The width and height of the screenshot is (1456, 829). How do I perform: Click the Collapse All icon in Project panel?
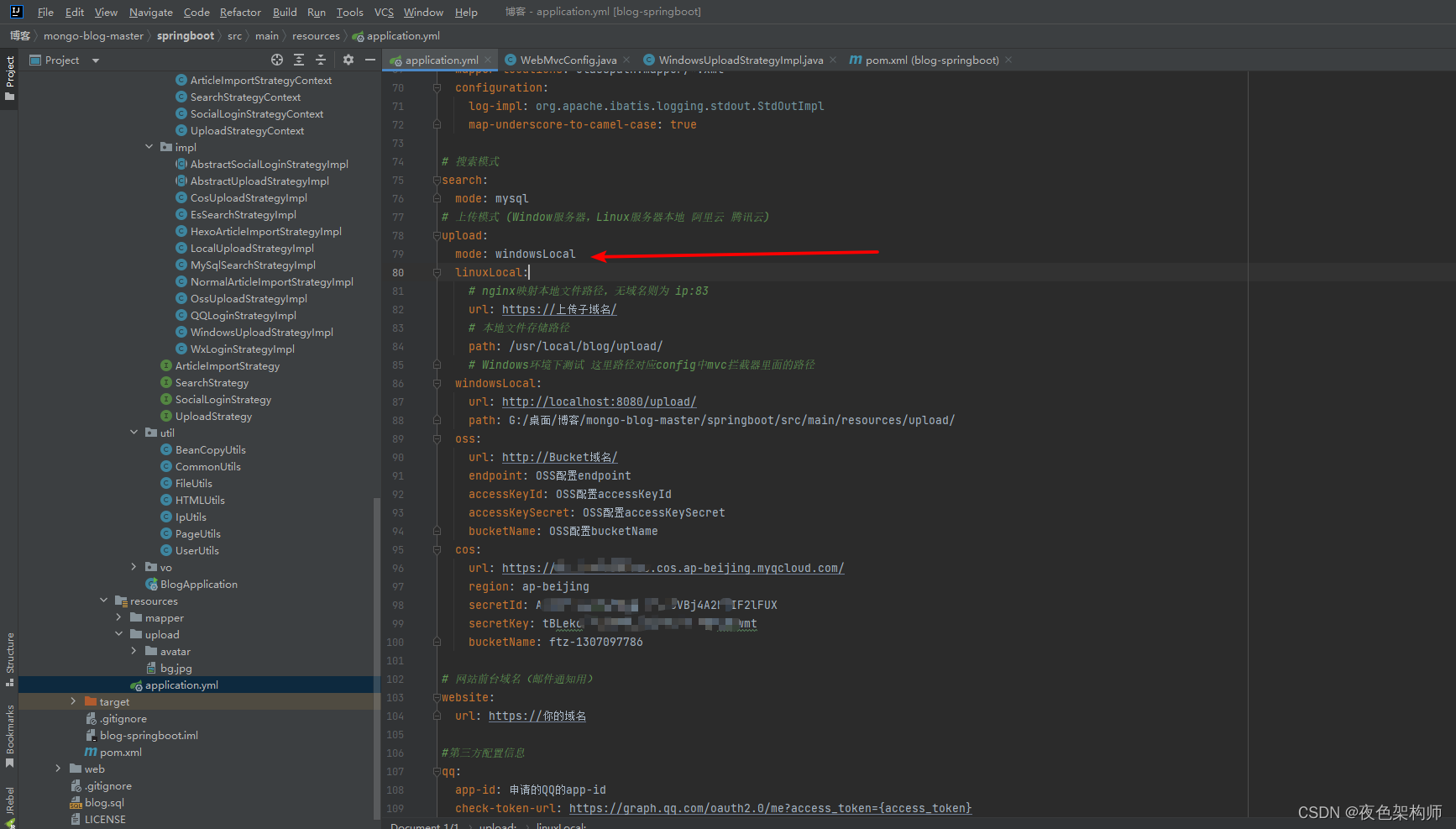point(321,60)
